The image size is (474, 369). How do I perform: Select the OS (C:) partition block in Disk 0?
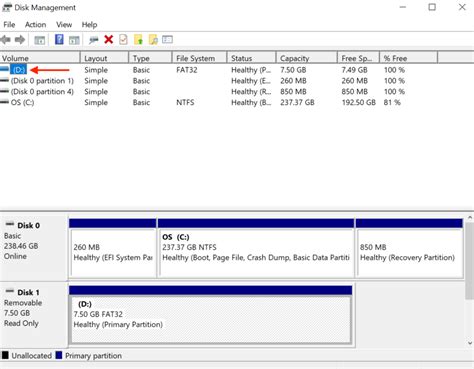point(256,248)
